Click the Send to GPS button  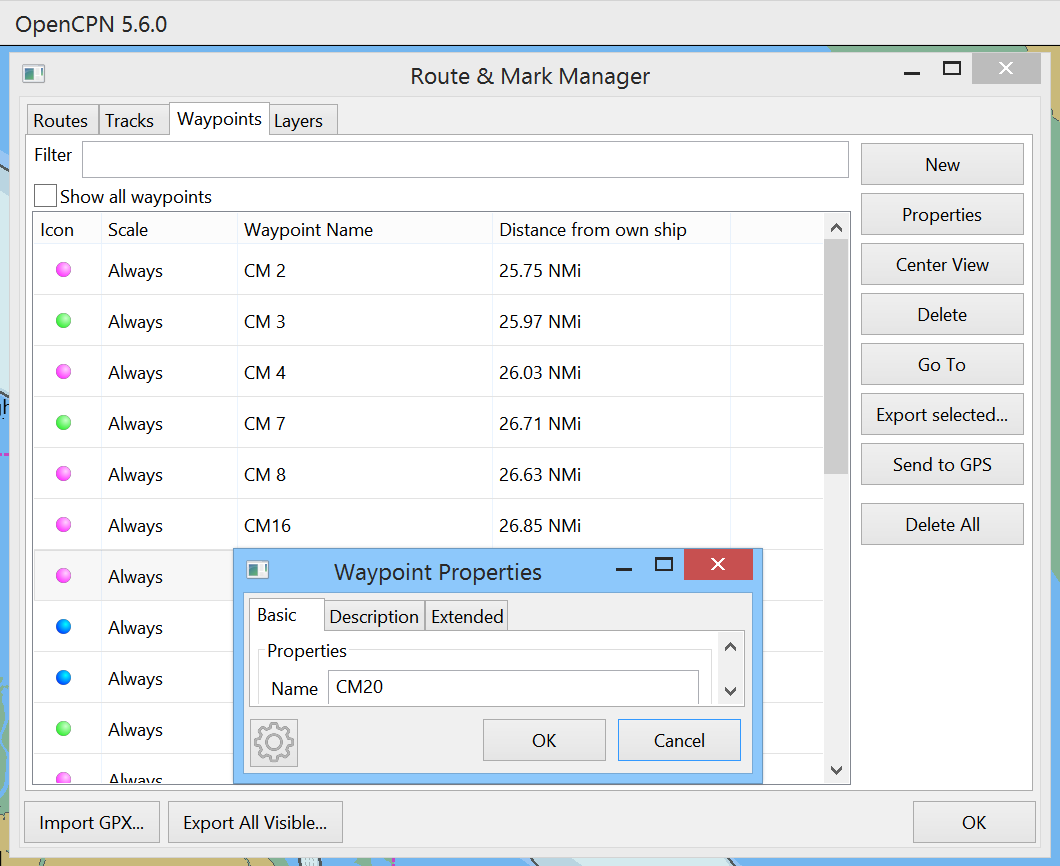tap(941, 463)
